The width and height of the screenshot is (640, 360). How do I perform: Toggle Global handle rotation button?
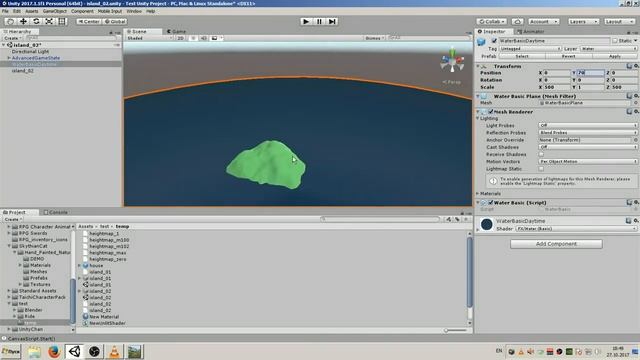click(x=115, y=21)
